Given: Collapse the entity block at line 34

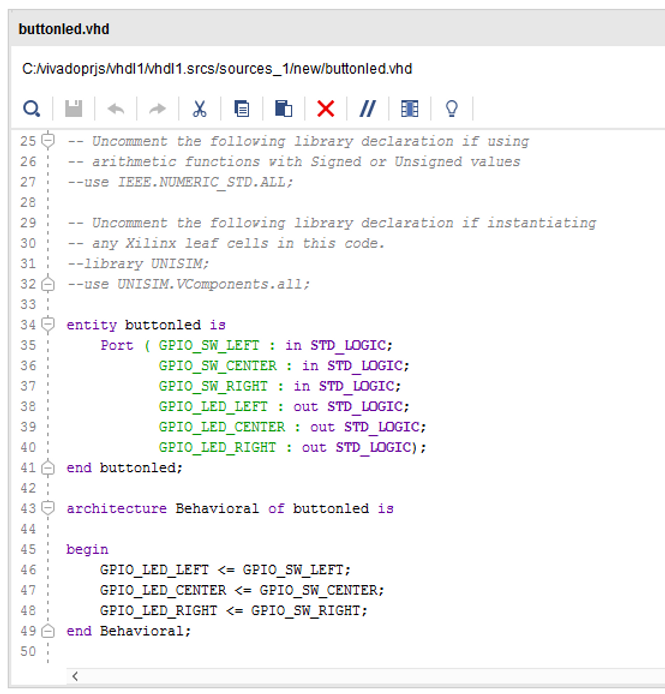Looking at the screenshot, I should (48, 325).
